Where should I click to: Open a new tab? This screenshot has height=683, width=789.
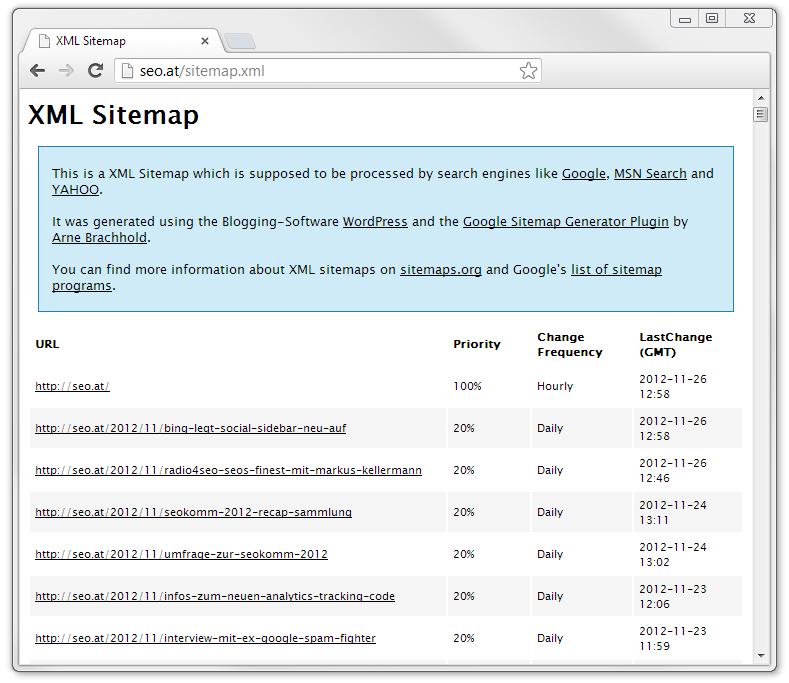pos(240,41)
